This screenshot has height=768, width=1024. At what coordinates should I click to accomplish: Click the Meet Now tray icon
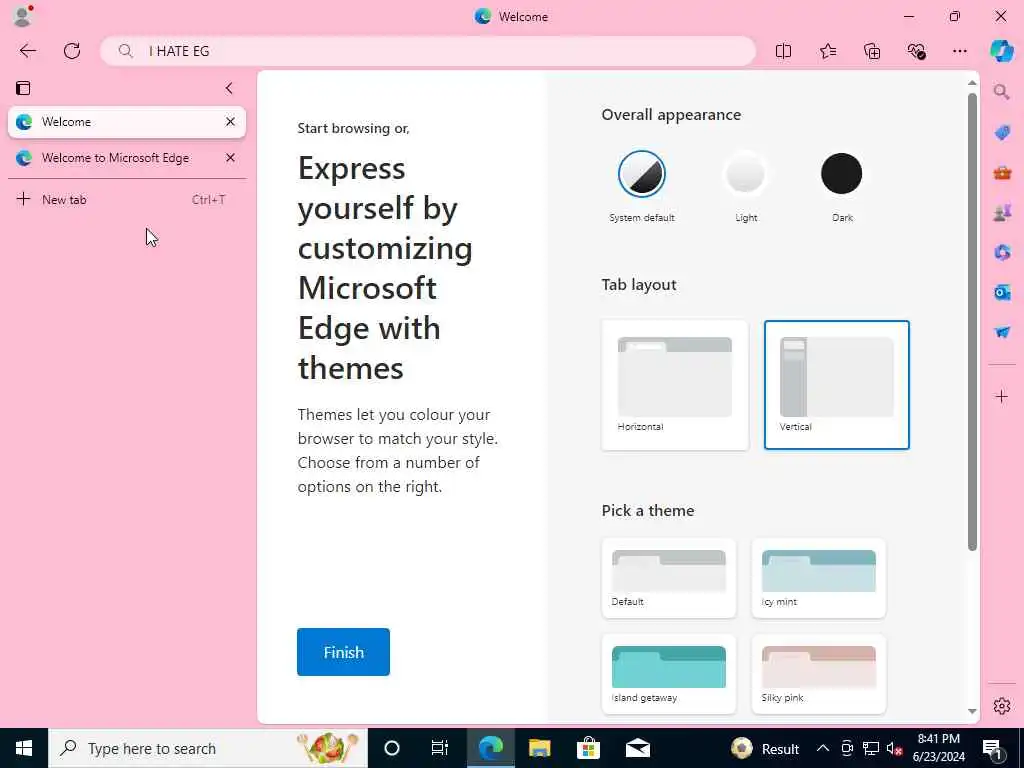coord(847,748)
